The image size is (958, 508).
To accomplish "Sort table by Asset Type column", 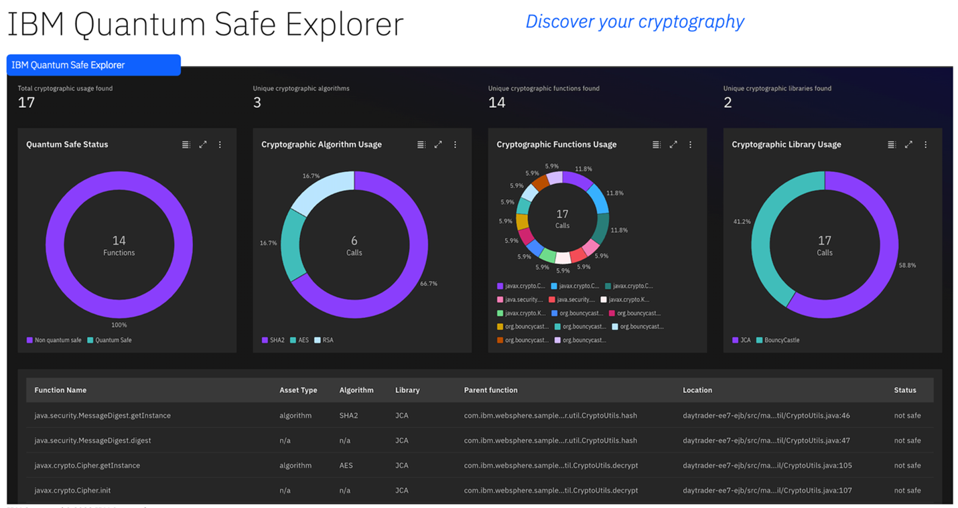I will click(x=298, y=390).
